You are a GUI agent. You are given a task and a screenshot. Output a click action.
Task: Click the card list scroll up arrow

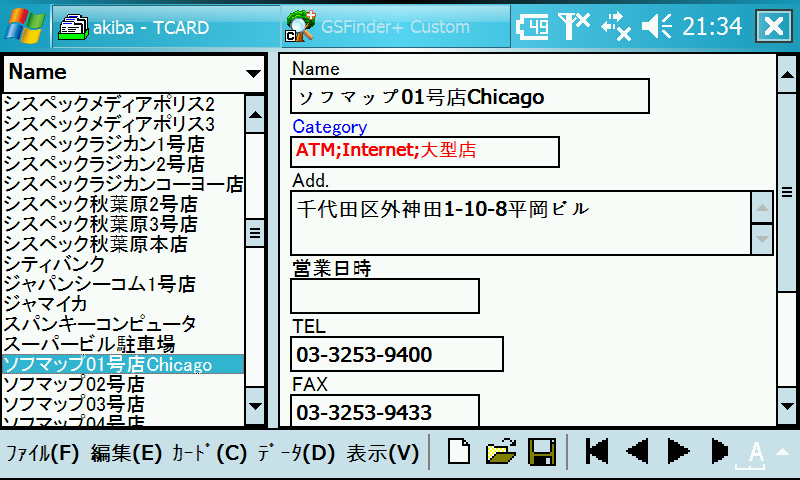click(255, 114)
